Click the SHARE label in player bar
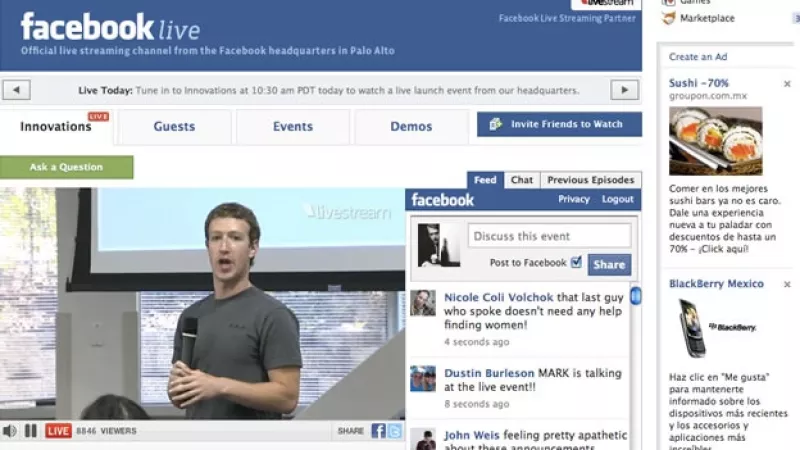The height and width of the screenshot is (450, 800). point(351,431)
